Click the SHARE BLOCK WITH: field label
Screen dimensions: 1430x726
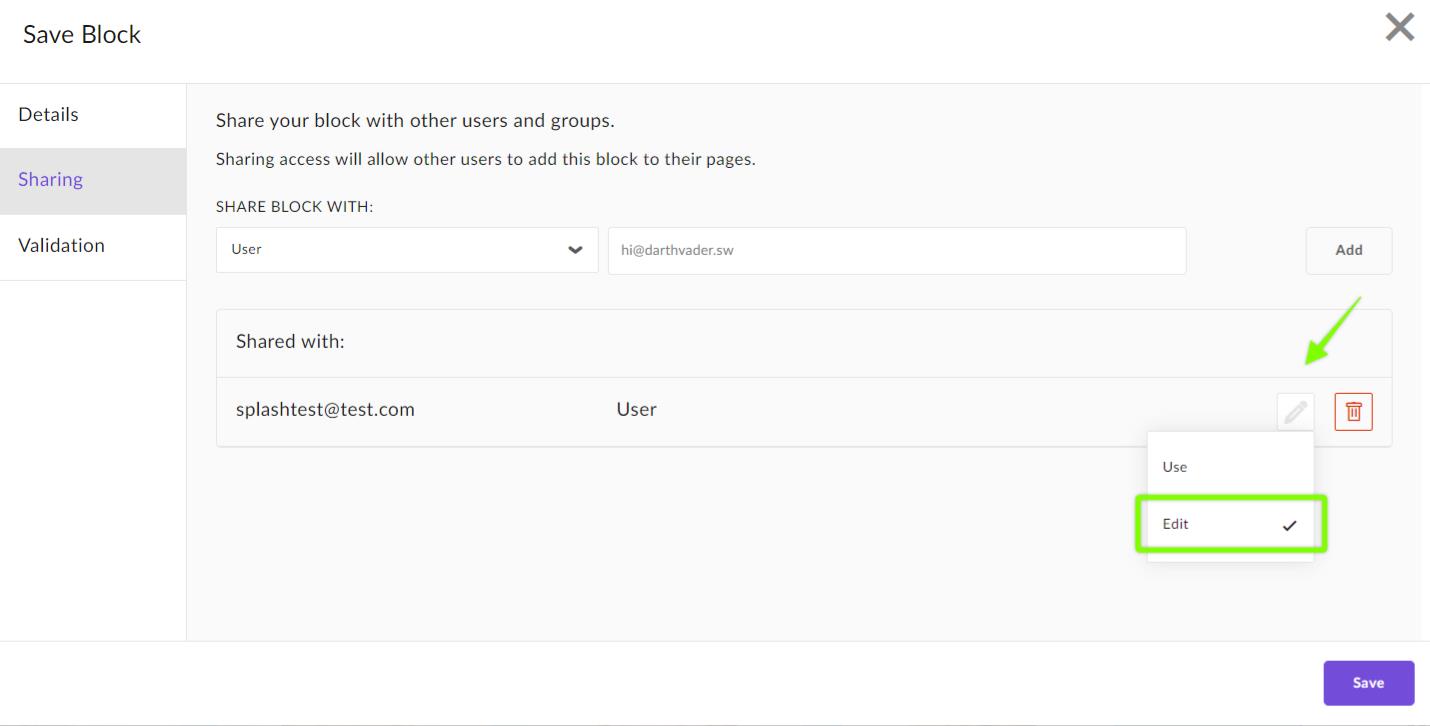[x=294, y=206]
